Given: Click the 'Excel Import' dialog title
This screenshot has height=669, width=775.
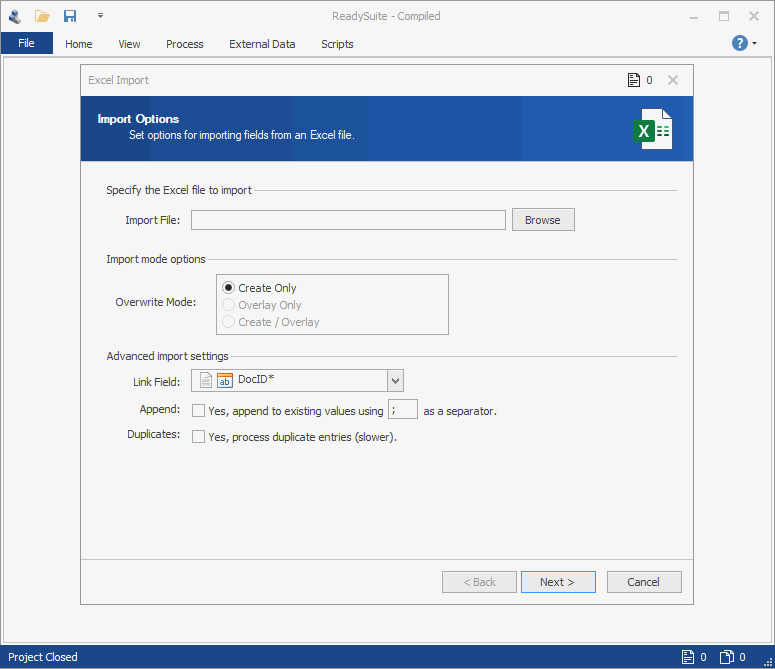Looking at the screenshot, I should (x=118, y=80).
